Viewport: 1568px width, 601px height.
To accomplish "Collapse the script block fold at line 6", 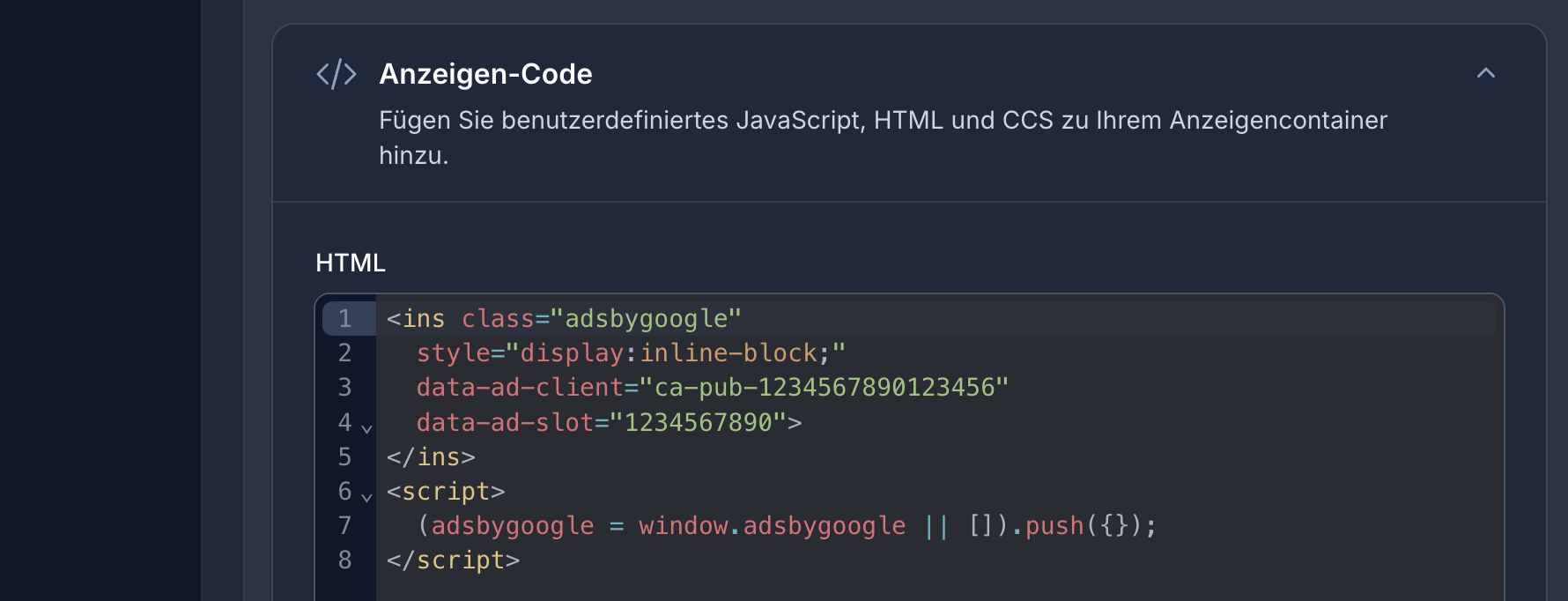I will point(365,497).
